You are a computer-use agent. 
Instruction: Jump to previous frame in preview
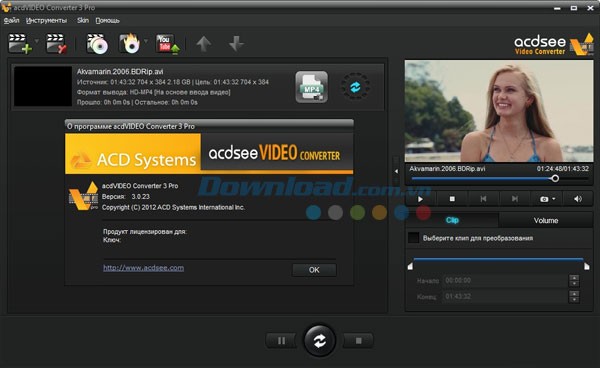coord(483,199)
